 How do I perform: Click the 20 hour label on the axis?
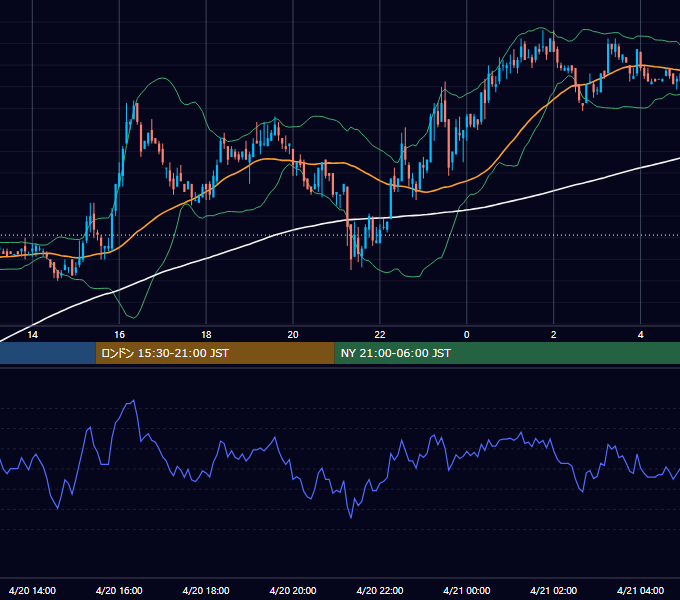[x=293, y=335]
